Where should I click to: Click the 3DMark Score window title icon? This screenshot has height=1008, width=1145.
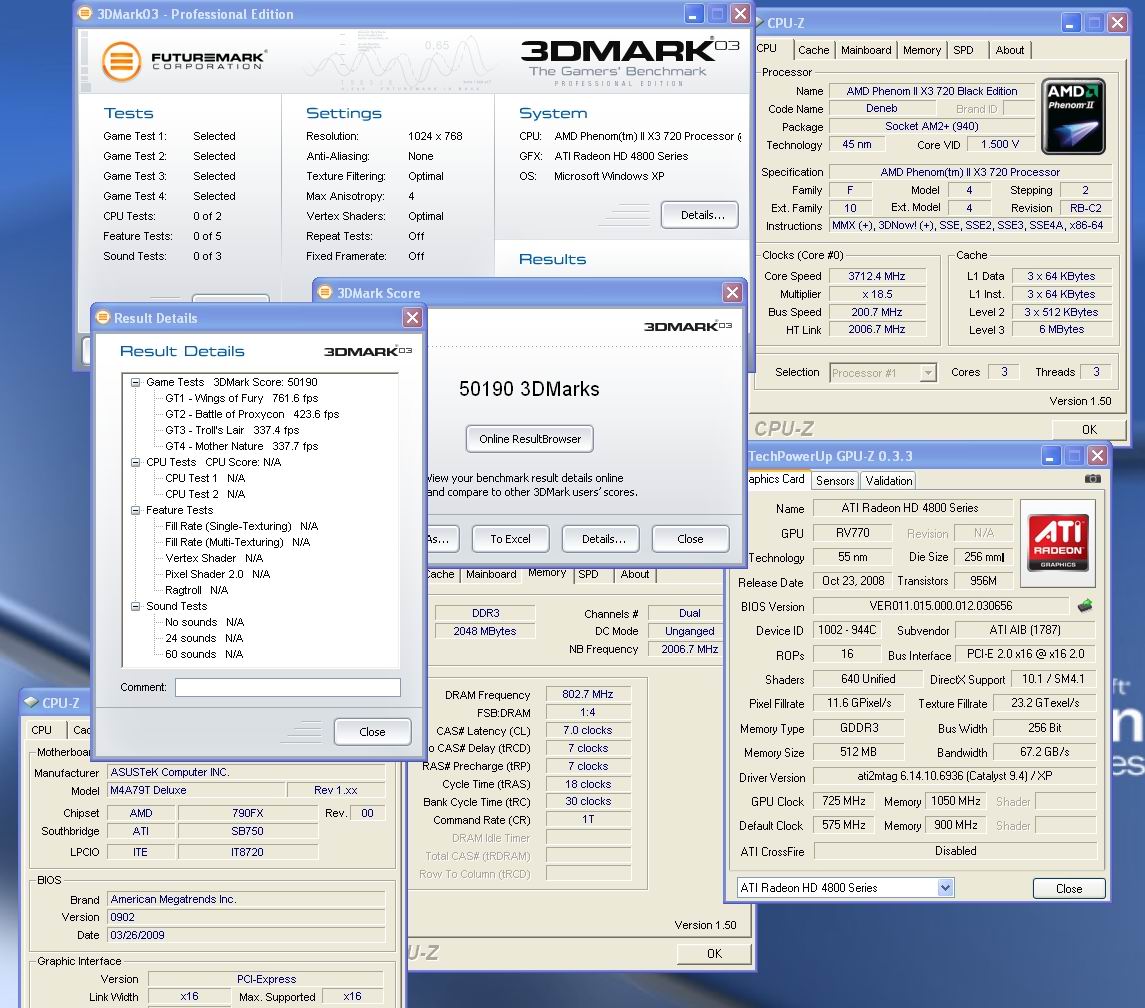pyautogui.click(x=325, y=292)
